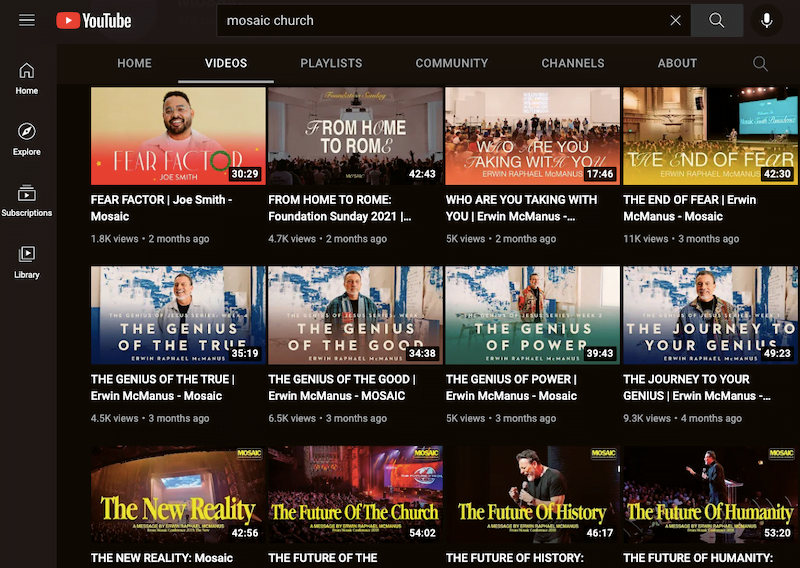This screenshot has width=800, height=568.
Task: Click '4.7K views • 2 months ago' text
Action: click(x=328, y=239)
